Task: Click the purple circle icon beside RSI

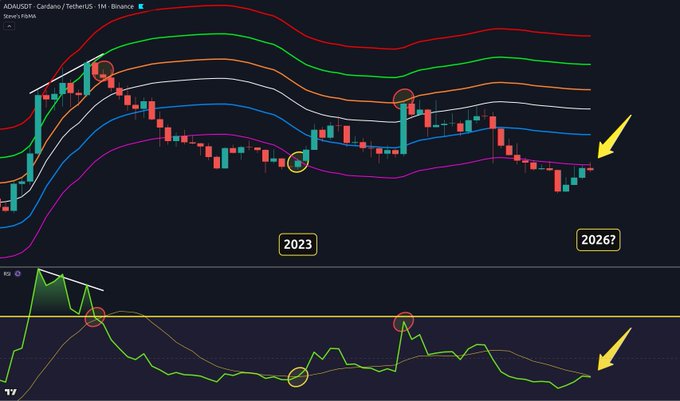Action: point(18,274)
